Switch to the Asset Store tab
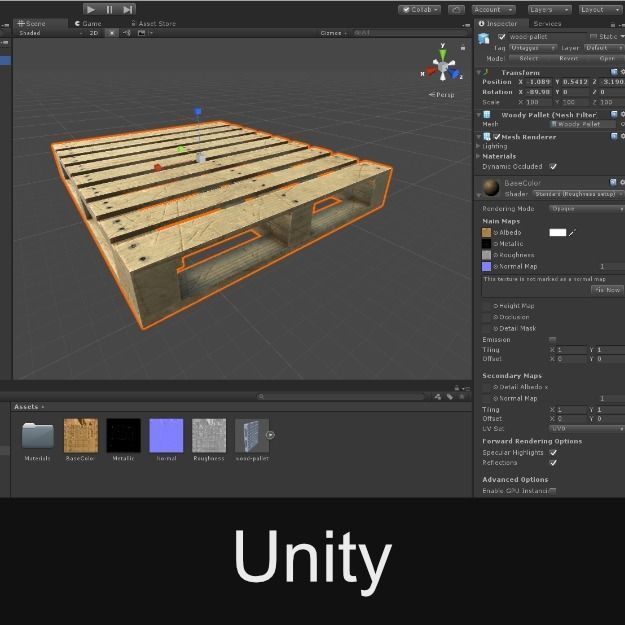625x625 pixels. coord(154,24)
